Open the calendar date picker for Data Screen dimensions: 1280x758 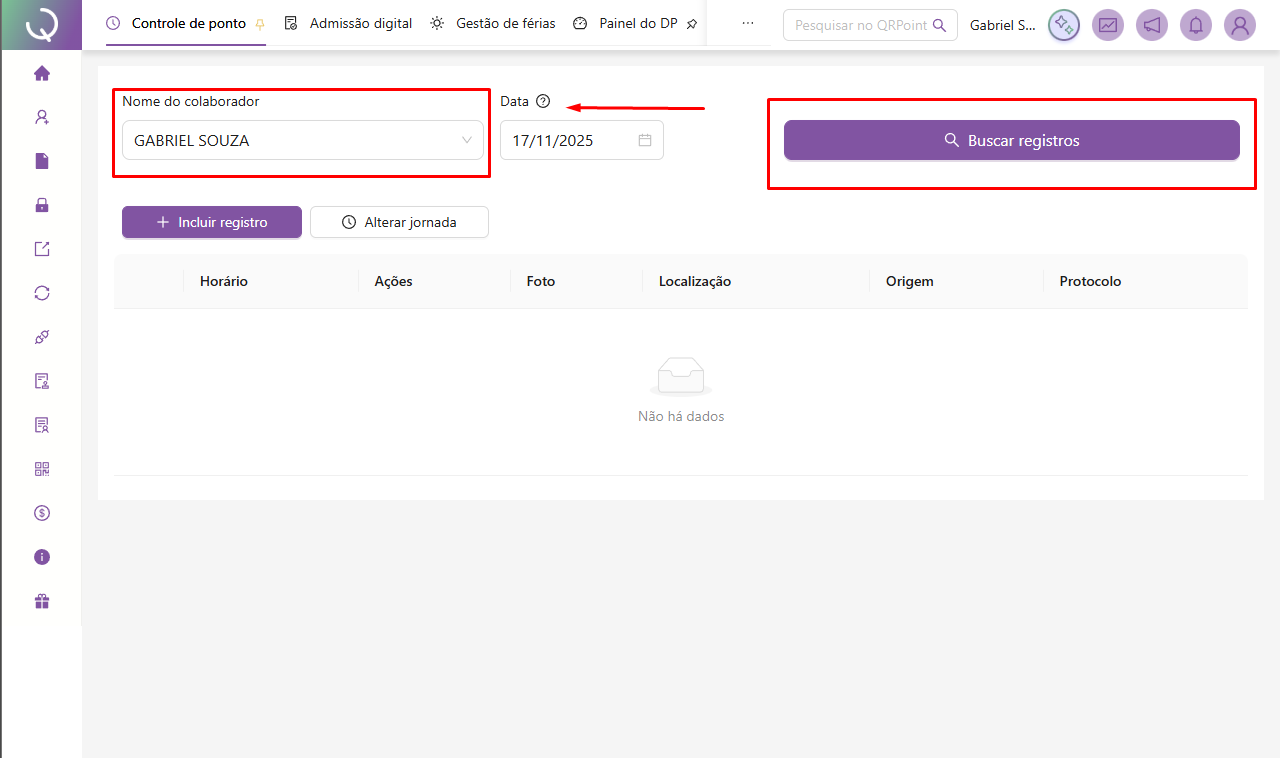[x=645, y=140]
